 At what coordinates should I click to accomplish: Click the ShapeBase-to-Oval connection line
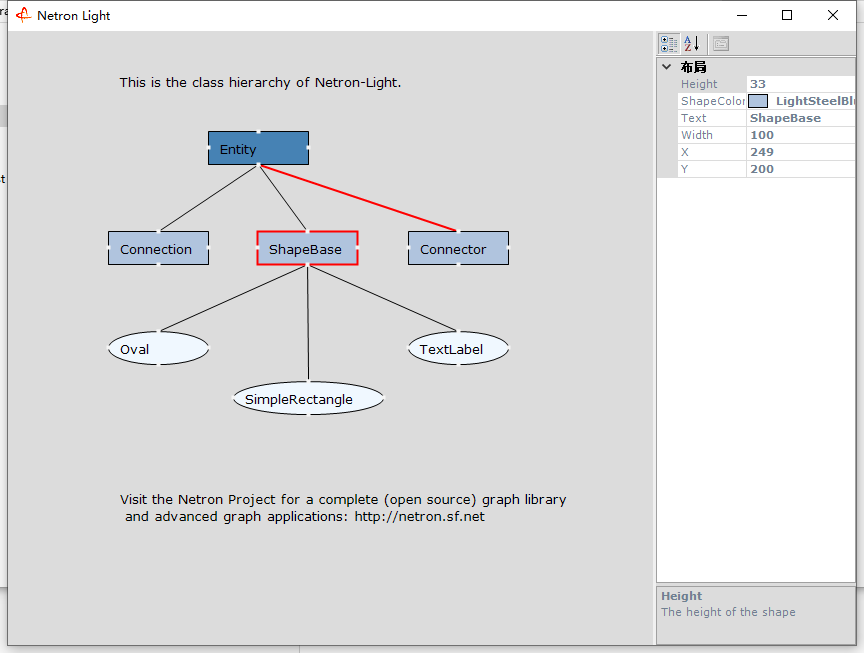pos(233,298)
